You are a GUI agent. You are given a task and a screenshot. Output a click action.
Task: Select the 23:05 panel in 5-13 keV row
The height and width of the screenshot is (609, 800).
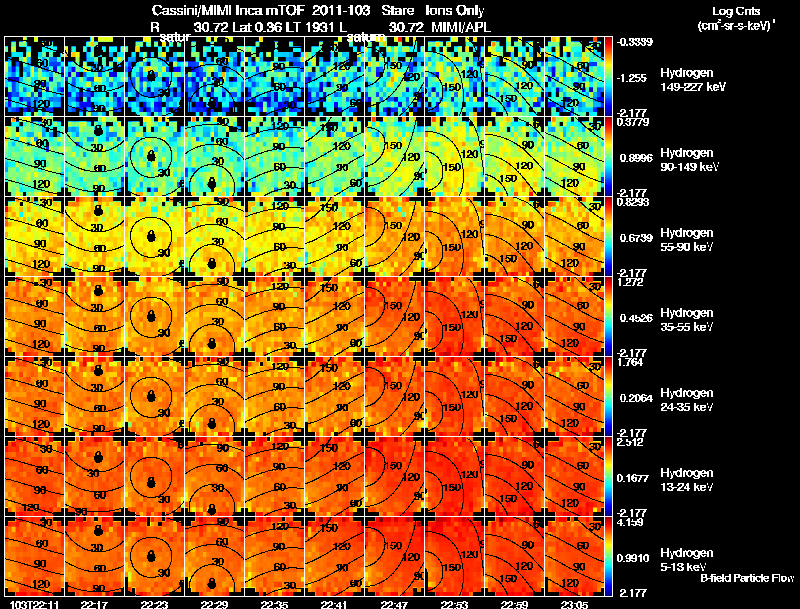[x=574, y=557]
